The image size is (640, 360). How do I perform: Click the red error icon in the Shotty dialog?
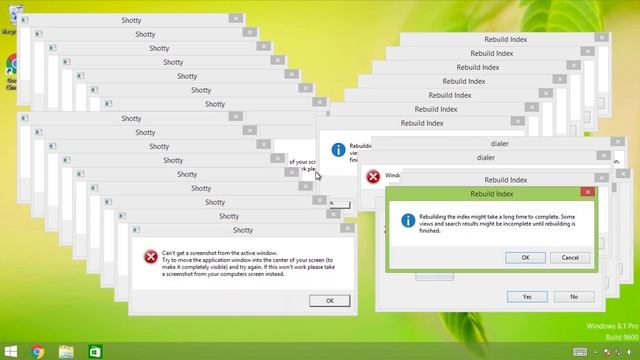tap(151, 257)
